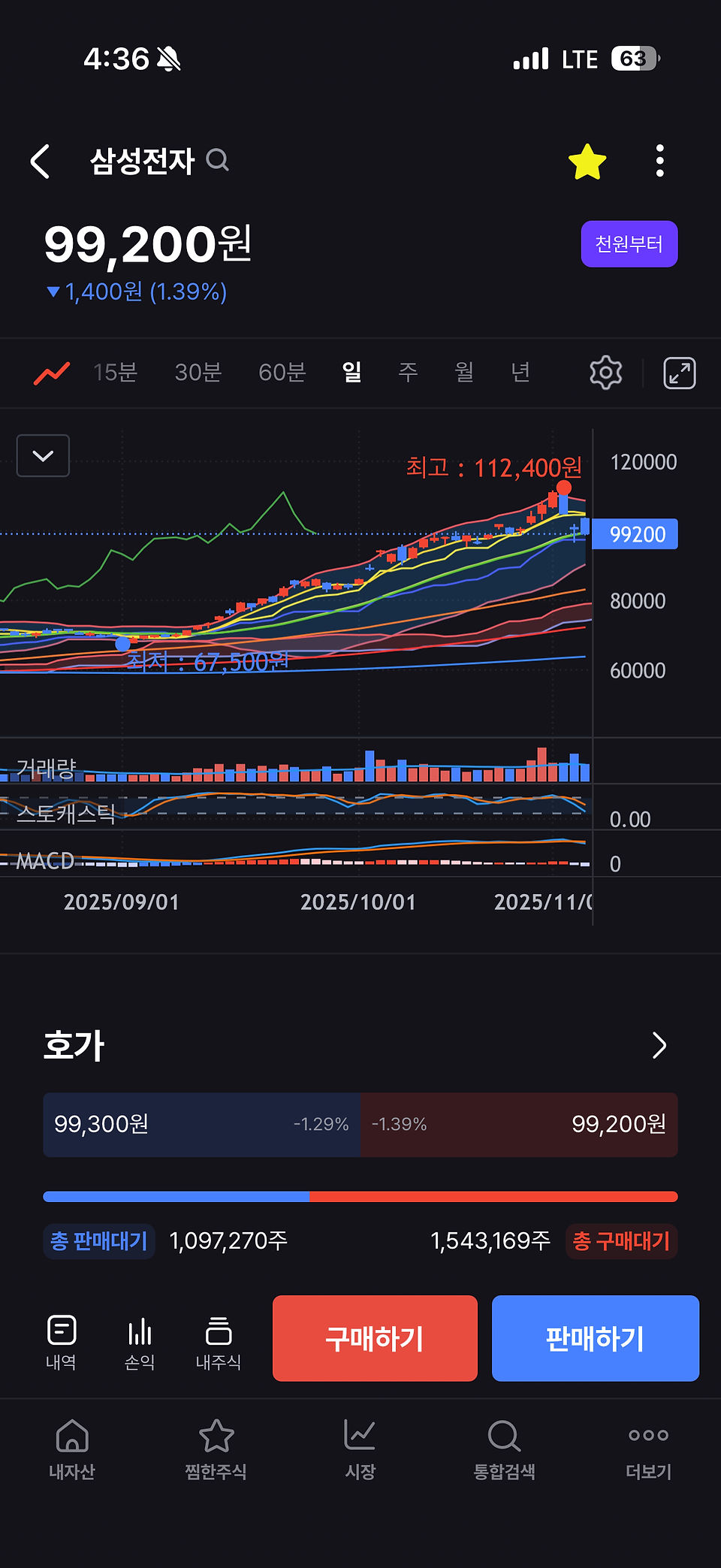Select the 30분 chart interval
The width and height of the screenshot is (721, 1568).
coord(198,373)
